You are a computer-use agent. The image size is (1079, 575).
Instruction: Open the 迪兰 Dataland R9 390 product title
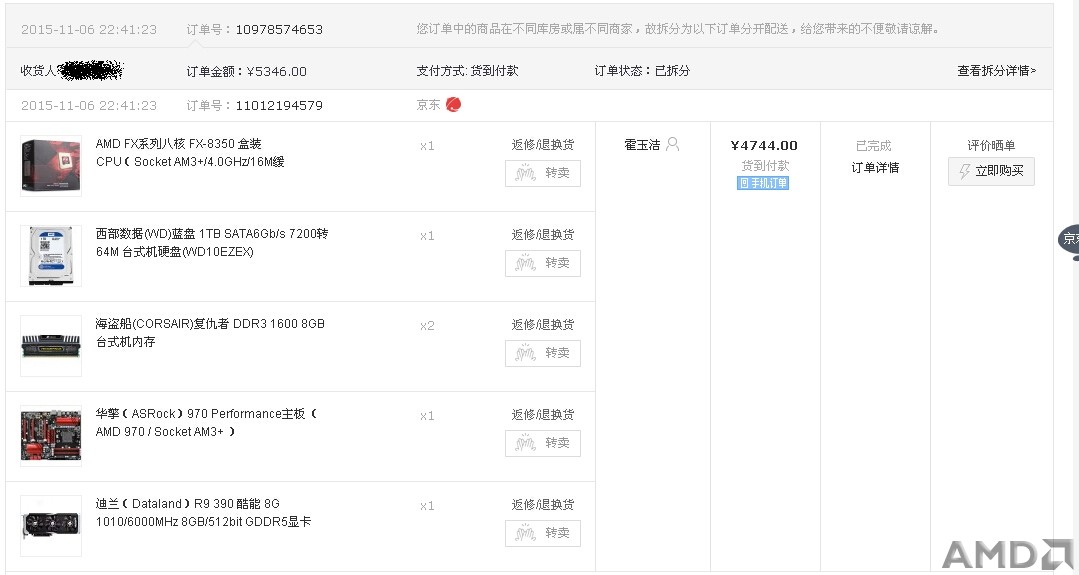[x=203, y=513]
